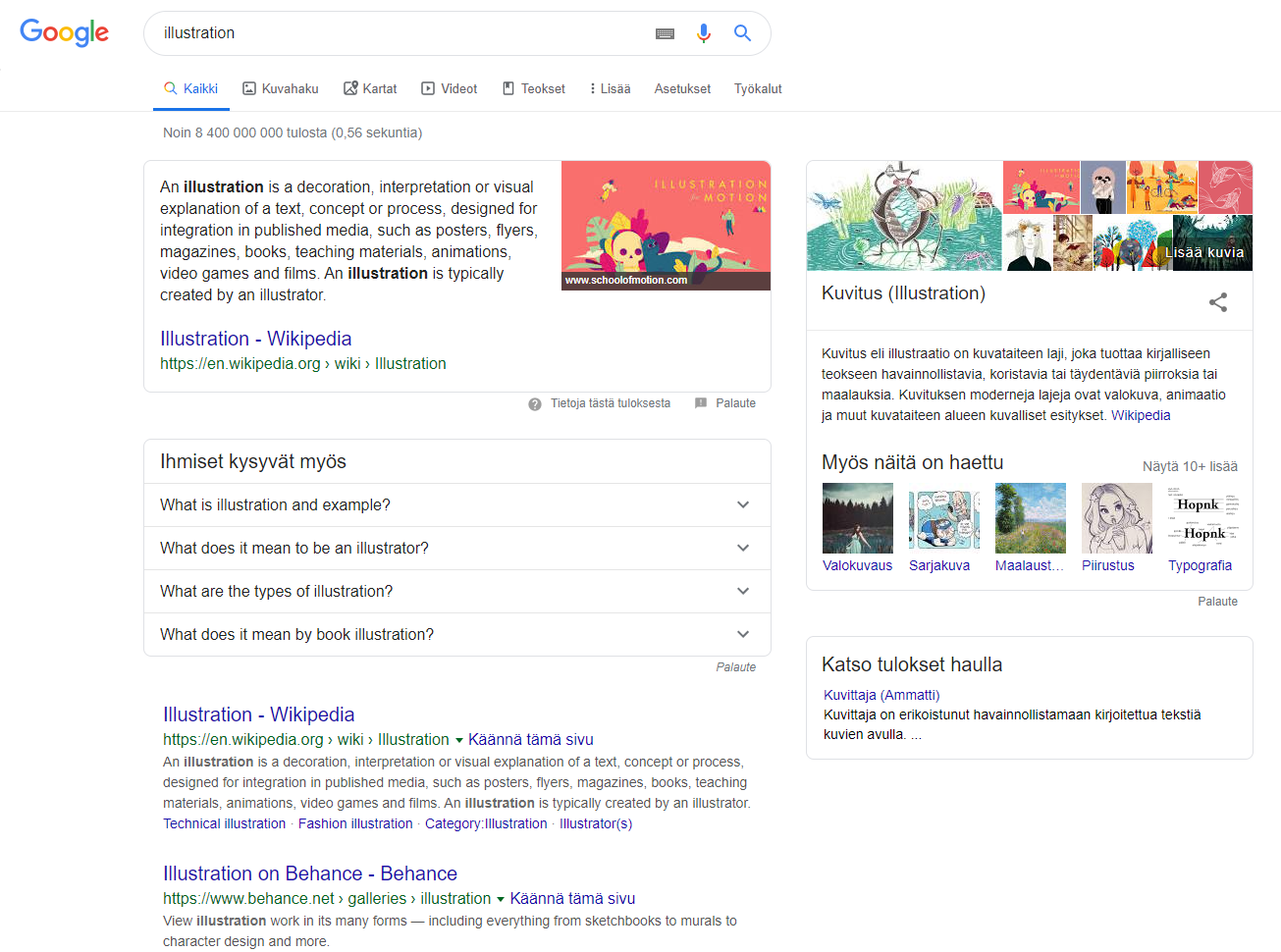Open the Valokuvaus thumbnail
The width and height of the screenshot is (1281, 952).
coord(858,518)
